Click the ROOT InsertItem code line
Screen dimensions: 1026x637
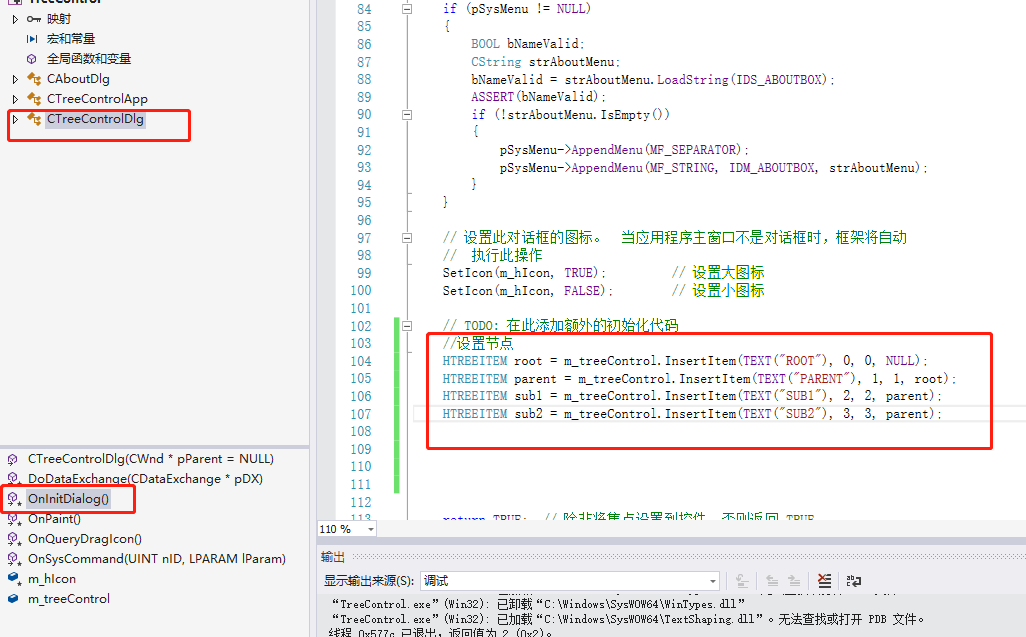coord(685,361)
